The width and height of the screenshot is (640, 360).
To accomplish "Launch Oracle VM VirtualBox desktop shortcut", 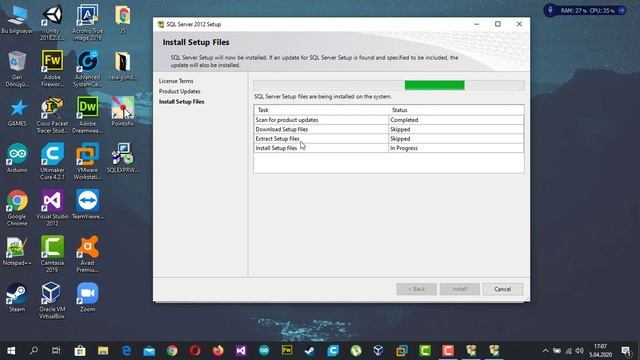I will point(52,301).
